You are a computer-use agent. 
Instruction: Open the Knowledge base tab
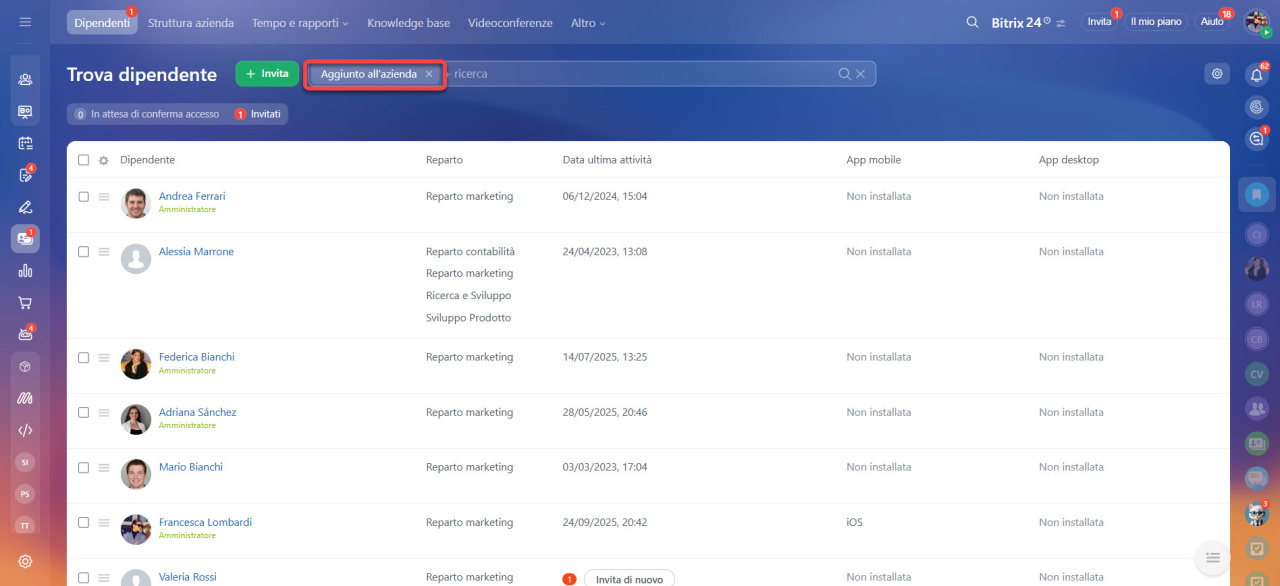408,23
